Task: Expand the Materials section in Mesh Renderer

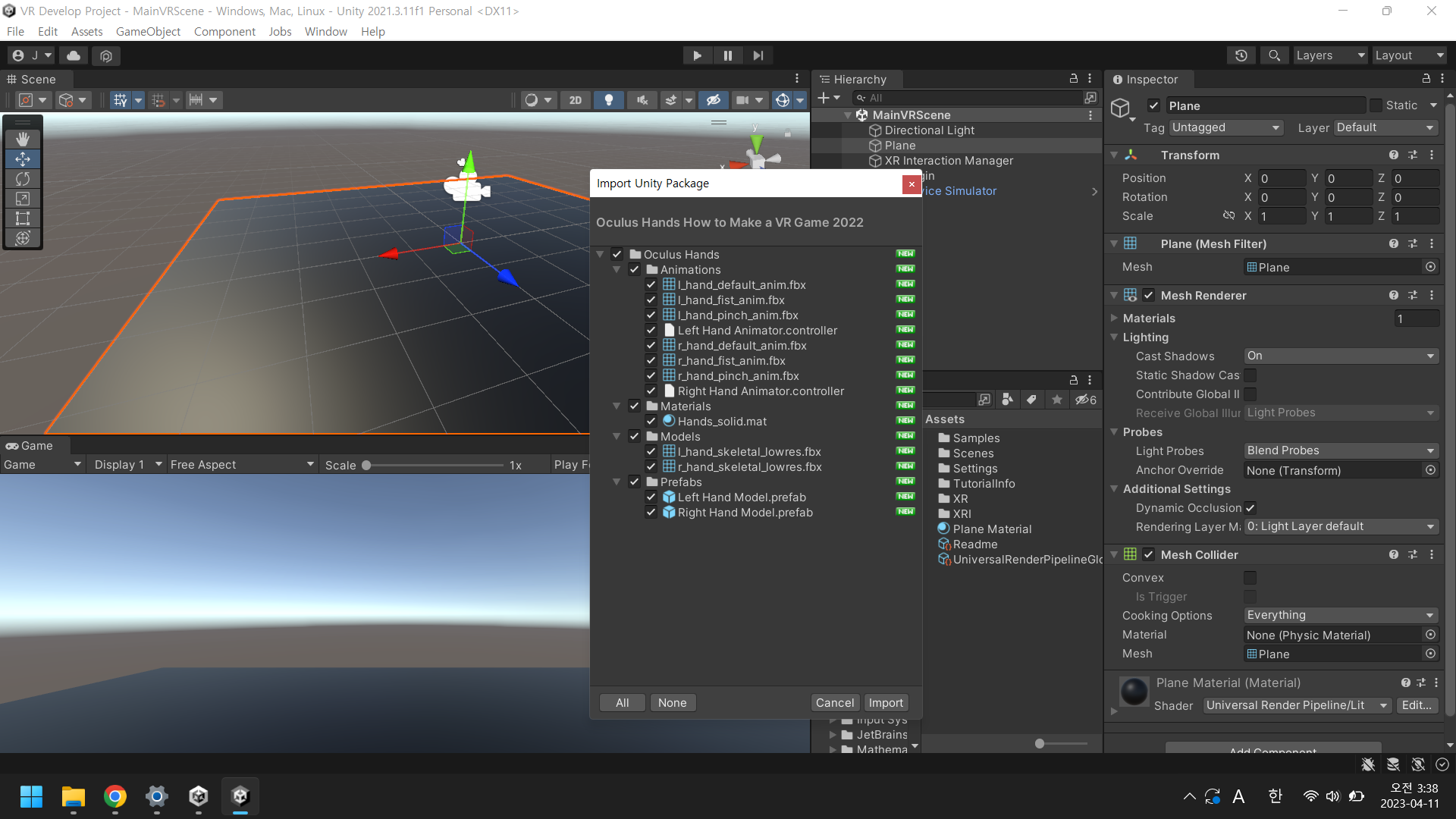Action: tap(1114, 318)
